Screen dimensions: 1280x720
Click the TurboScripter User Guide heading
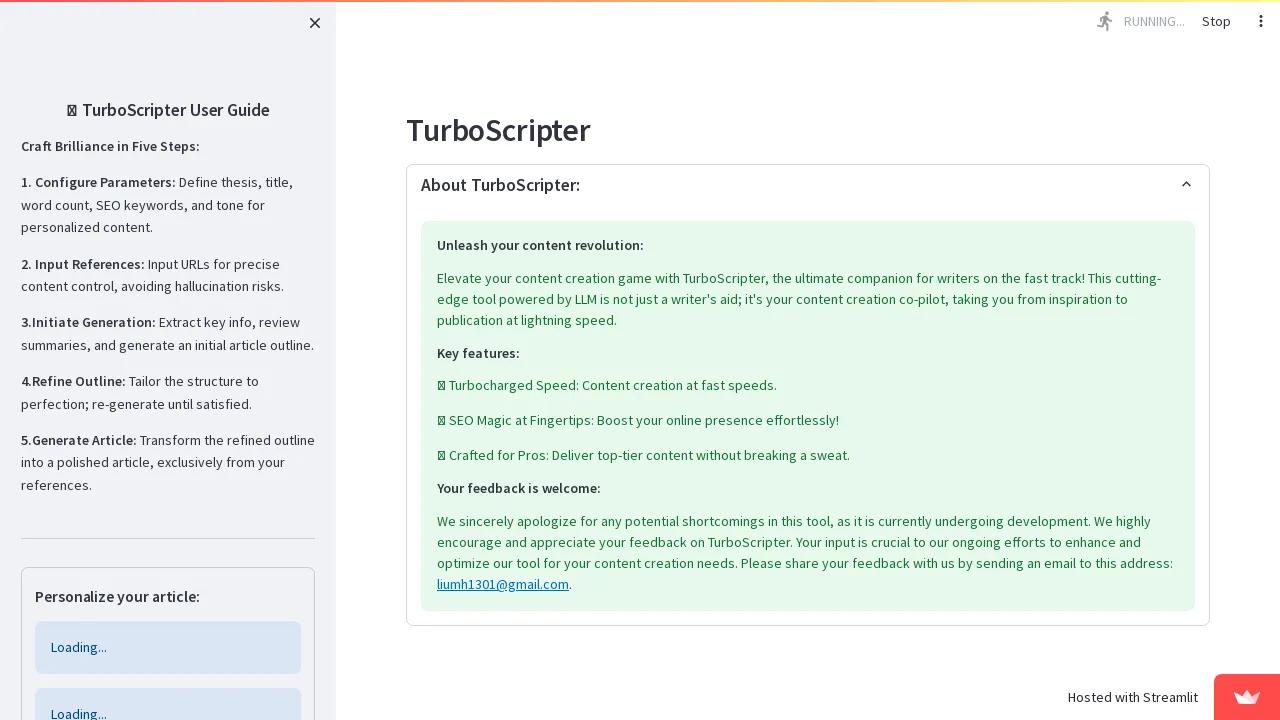tap(168, 110)
